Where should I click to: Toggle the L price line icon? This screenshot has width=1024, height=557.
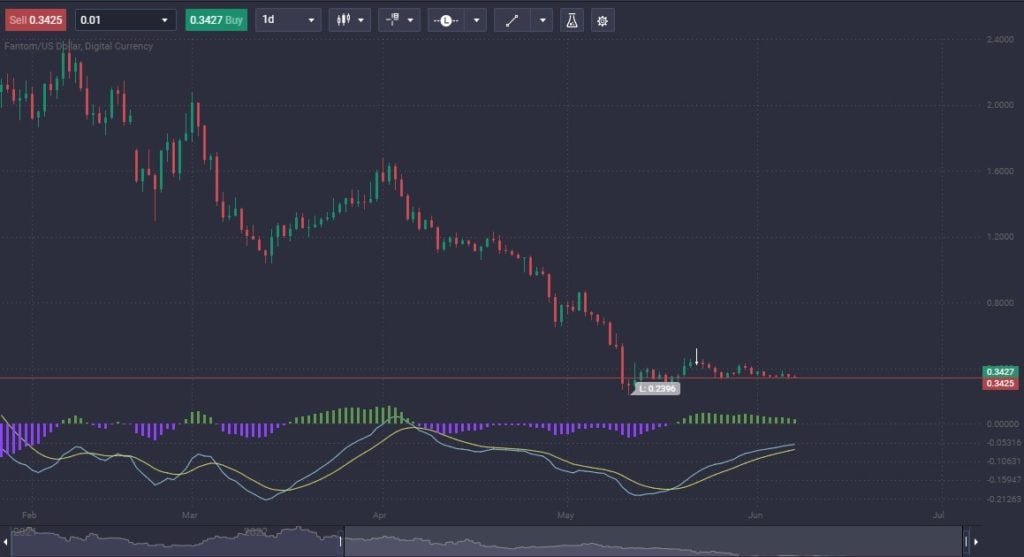point(446,20)
